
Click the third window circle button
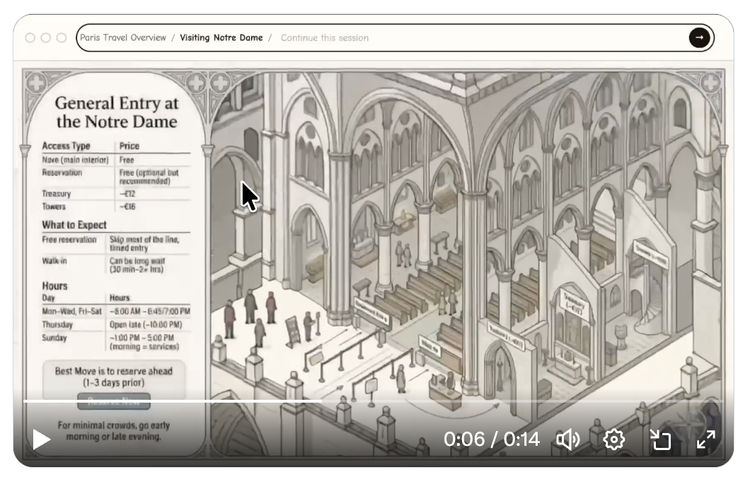(62, 38)
